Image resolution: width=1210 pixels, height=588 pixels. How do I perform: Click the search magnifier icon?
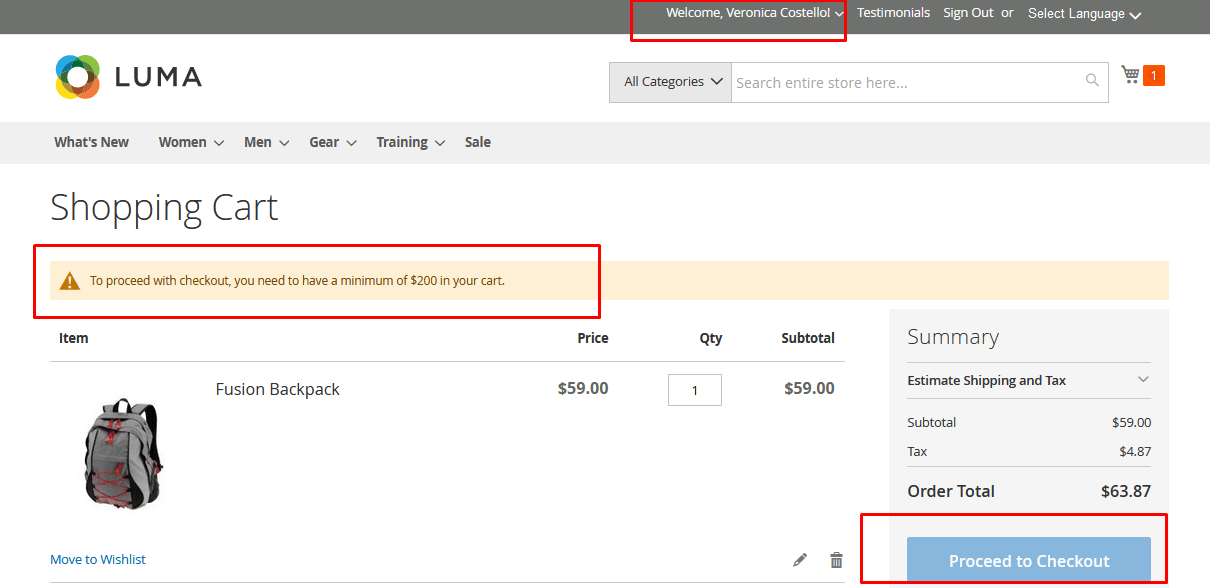point(1091,81)
